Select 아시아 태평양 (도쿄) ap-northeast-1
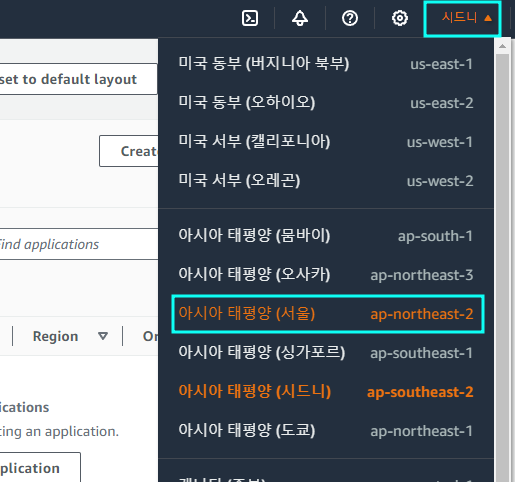The image size is (515, 482). click(326, 430)
